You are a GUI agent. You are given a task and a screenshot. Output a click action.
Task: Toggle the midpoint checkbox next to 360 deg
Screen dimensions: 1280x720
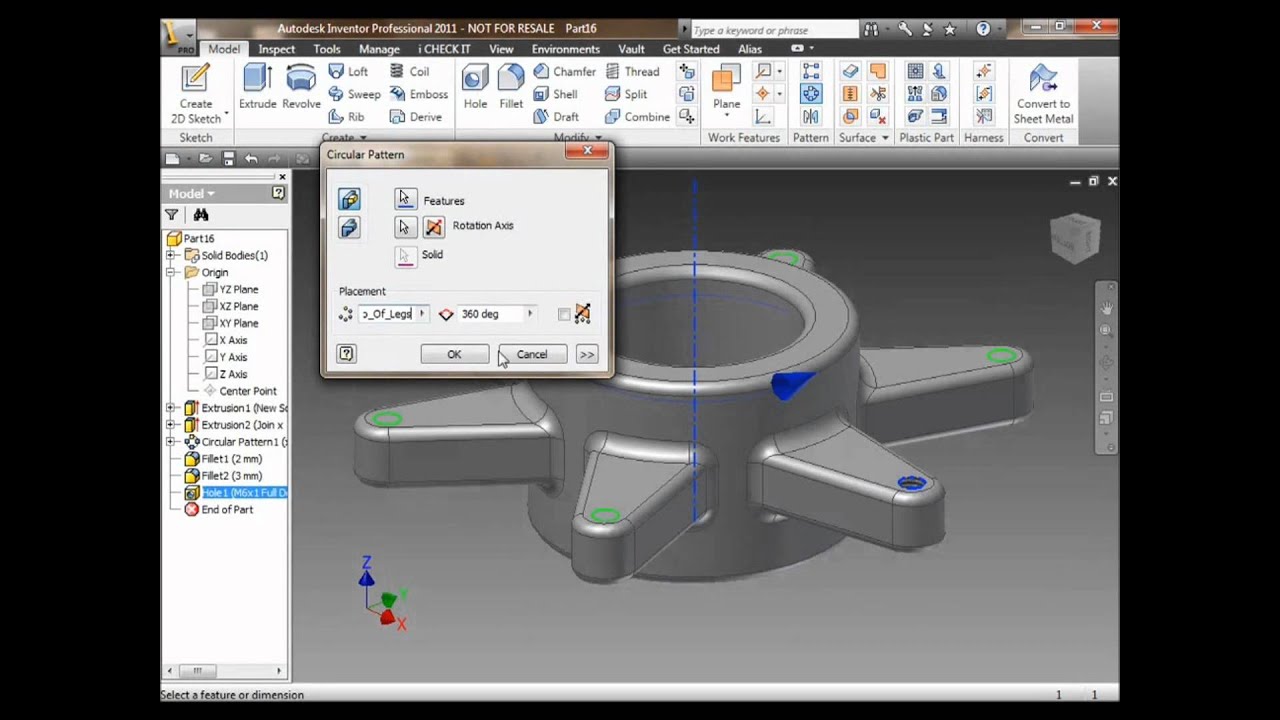564,314
